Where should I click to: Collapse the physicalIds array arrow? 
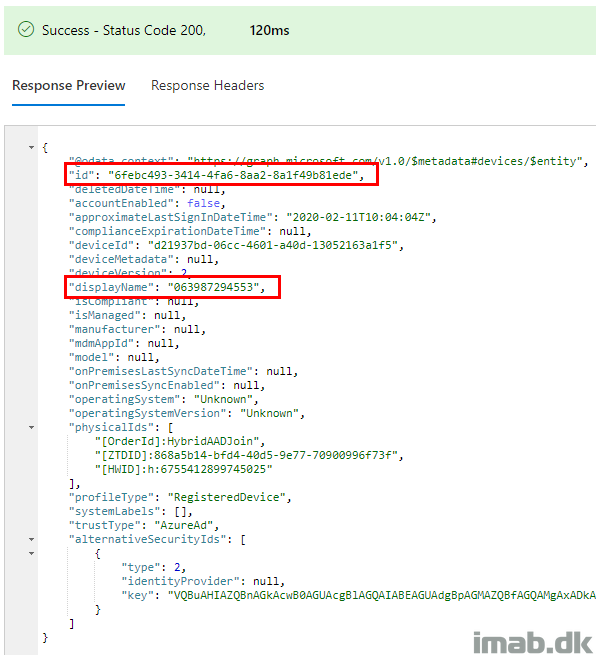tap(31, 427)
